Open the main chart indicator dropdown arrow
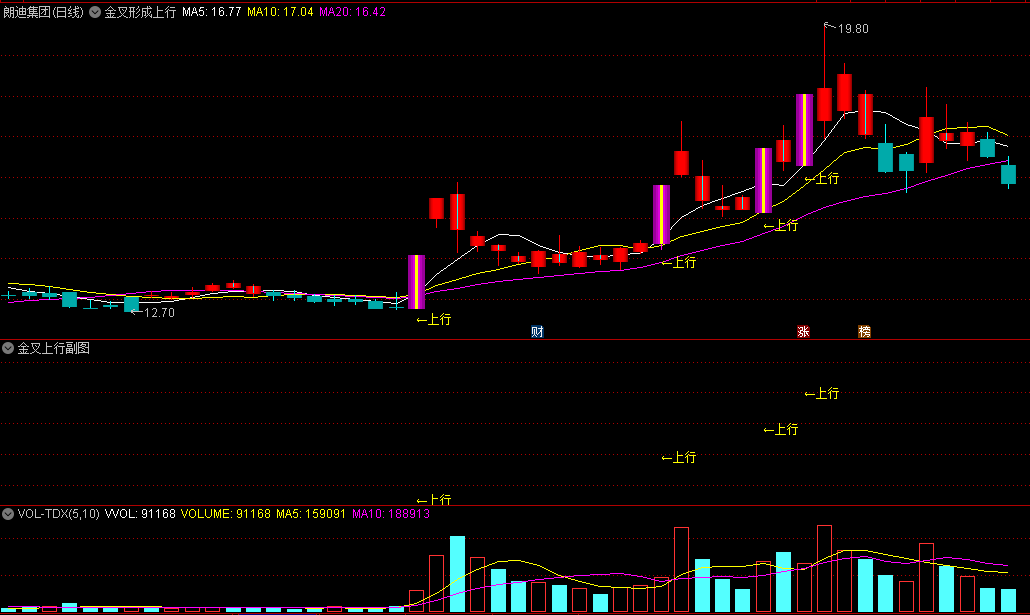1030x615 pixels. pos(95,12)
